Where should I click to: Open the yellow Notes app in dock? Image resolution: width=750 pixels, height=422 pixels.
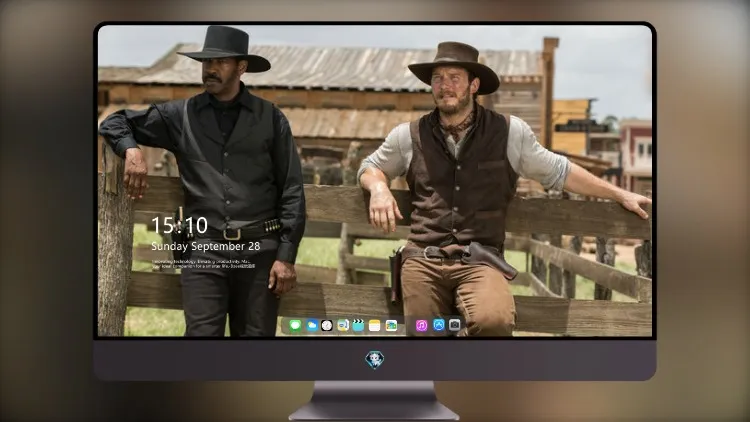point(375,326)
